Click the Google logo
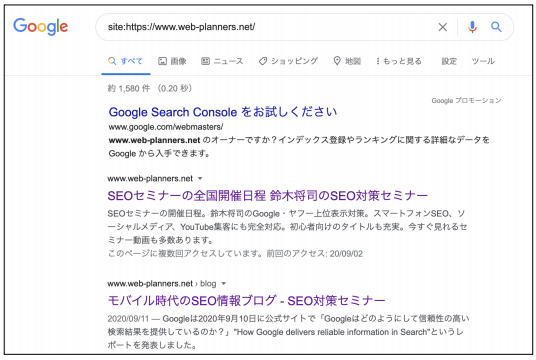536x360 pixels. [41, 27]
